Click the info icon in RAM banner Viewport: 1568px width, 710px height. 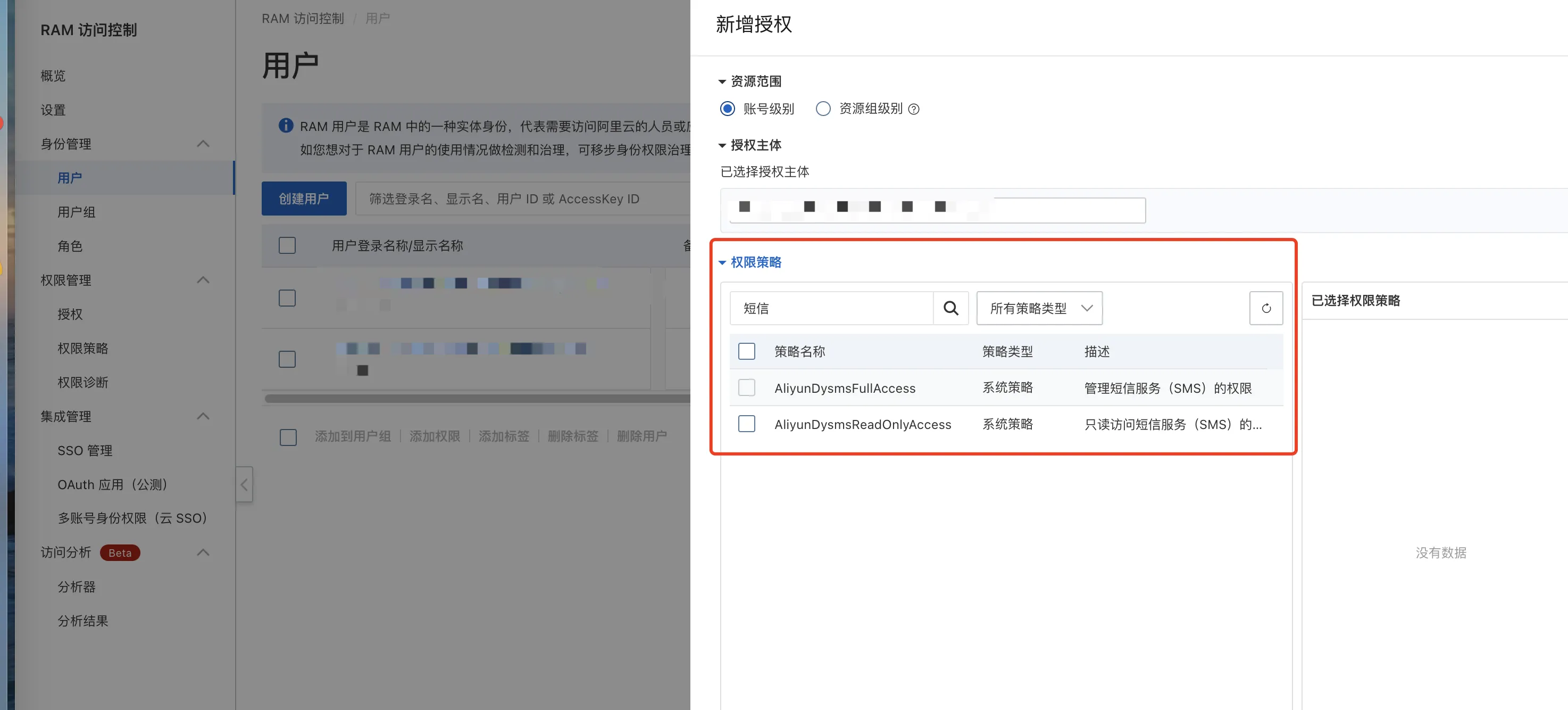[x=286, y=126]
